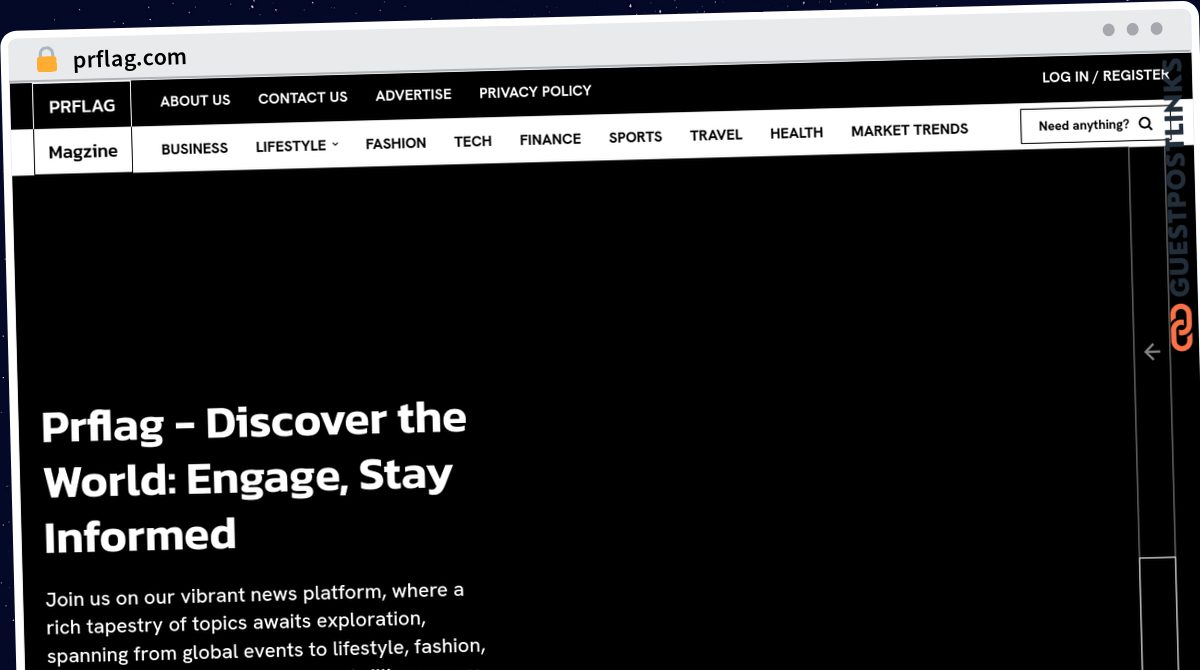Click the slider previous arrow
The height and width of the screenshot is (670, 1200).
tap(1152, 351)
